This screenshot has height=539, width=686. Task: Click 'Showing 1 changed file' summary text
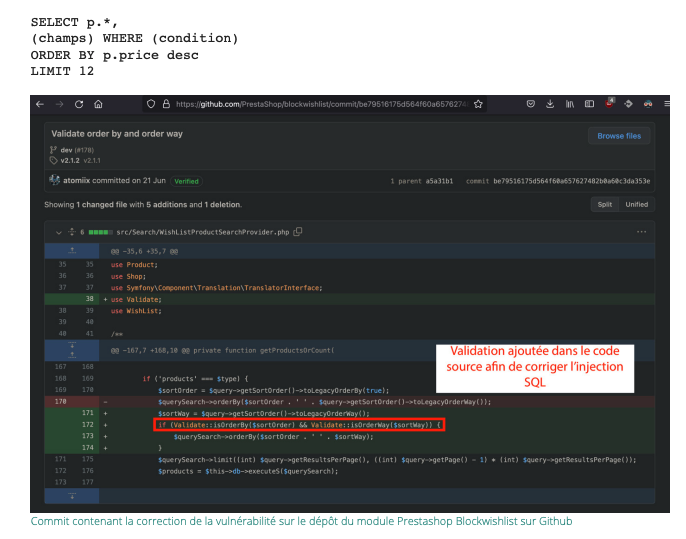click(143, 205)
